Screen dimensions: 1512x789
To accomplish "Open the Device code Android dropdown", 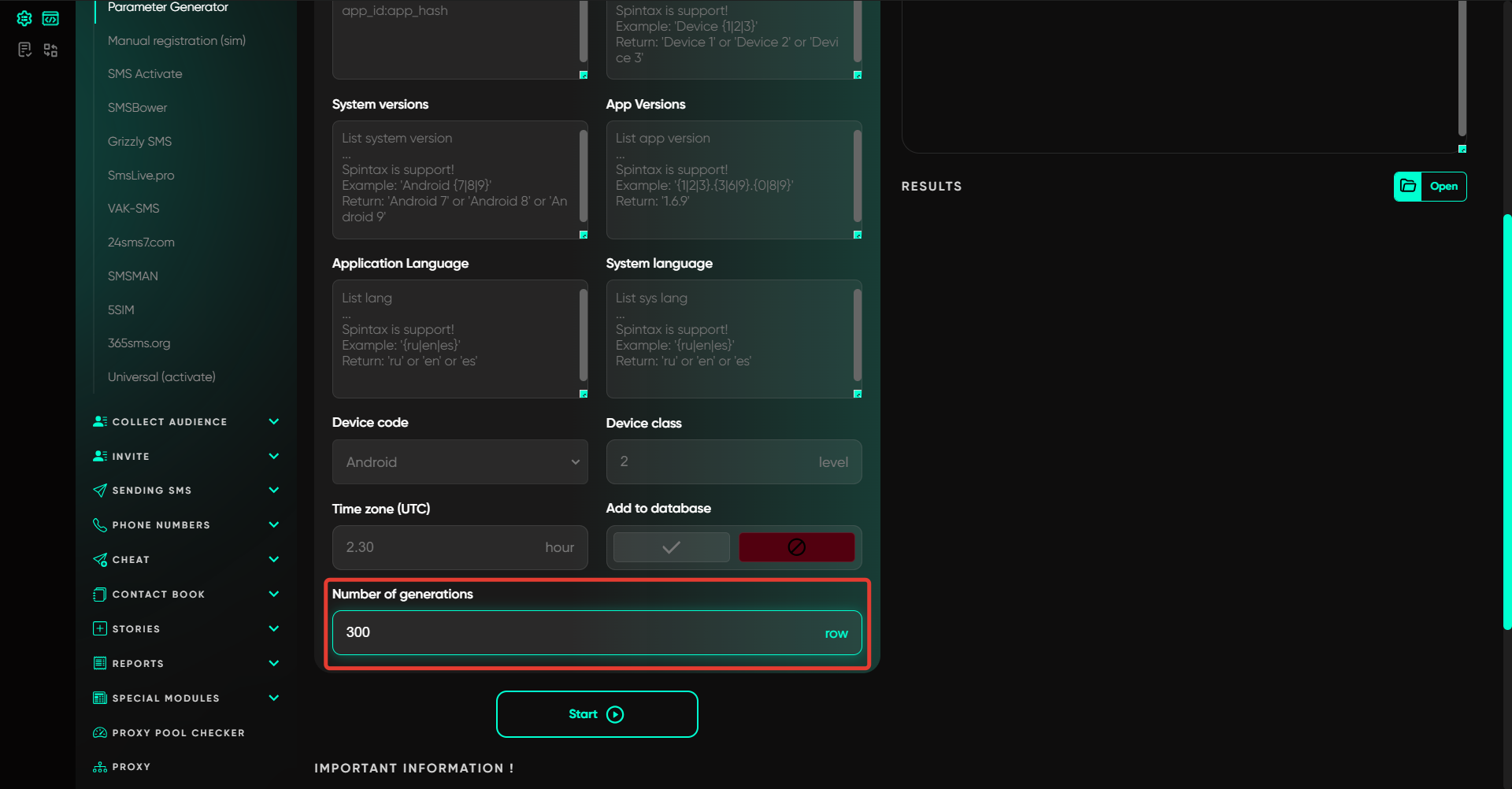I will coord(460,462).
